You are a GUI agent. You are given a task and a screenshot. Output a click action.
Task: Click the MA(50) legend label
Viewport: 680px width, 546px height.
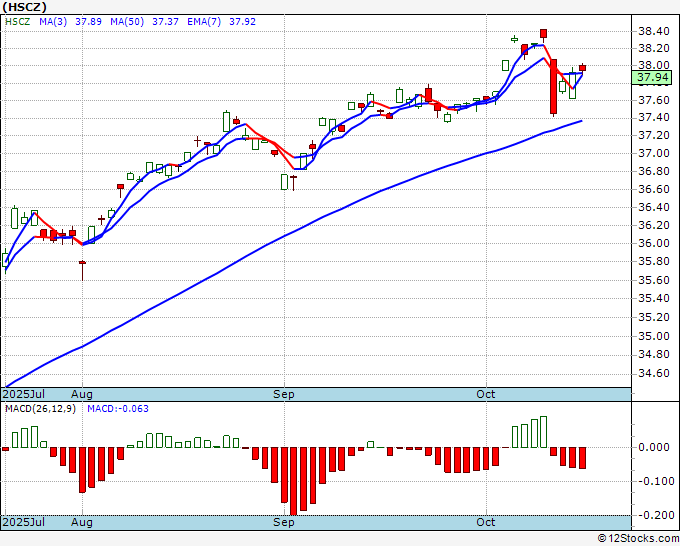[127, 22]
